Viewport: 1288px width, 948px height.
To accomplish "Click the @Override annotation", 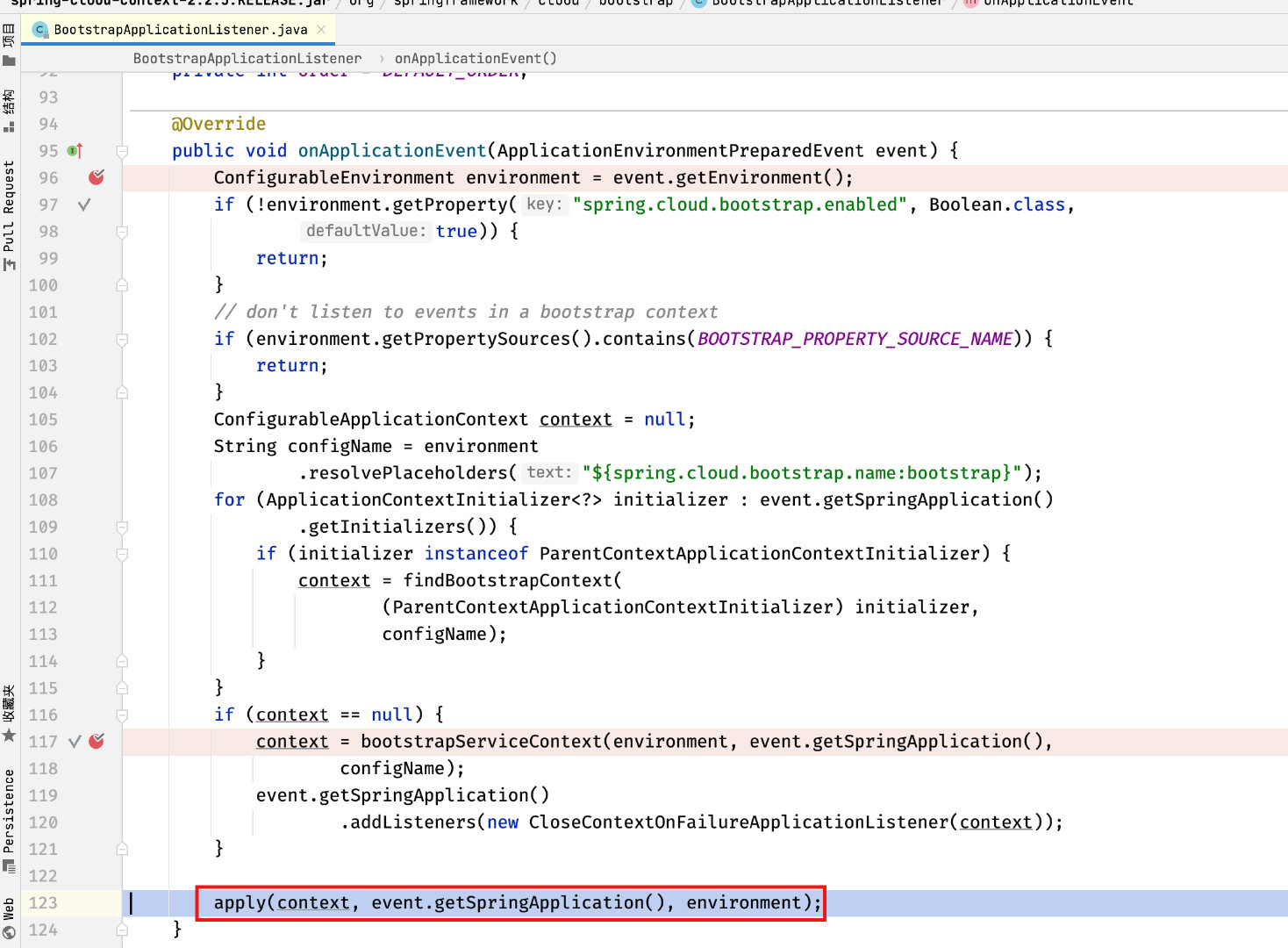I will coord(218,124).
